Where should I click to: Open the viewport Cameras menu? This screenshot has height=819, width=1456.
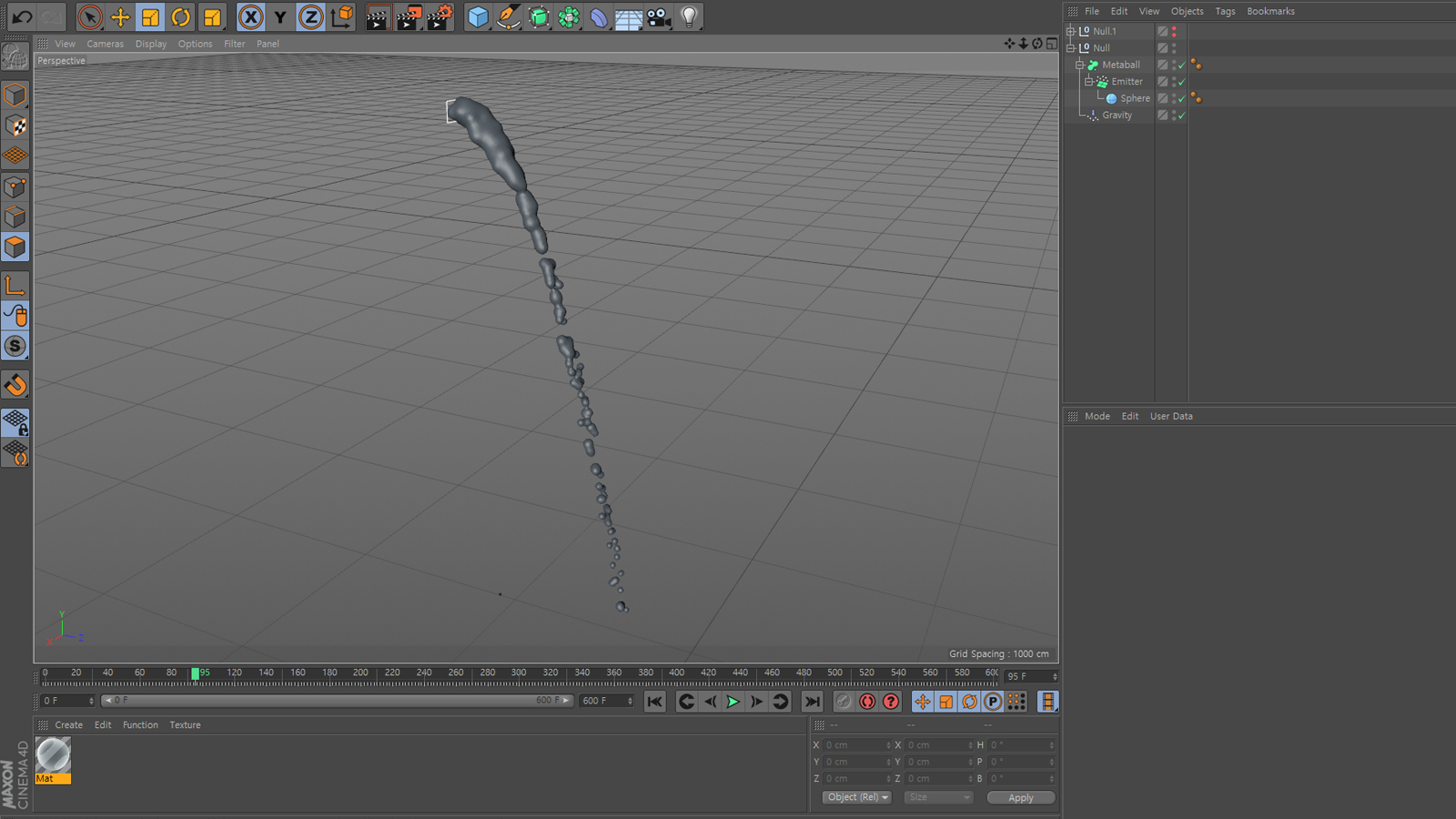pyautogui.click(x=105, y=44)
